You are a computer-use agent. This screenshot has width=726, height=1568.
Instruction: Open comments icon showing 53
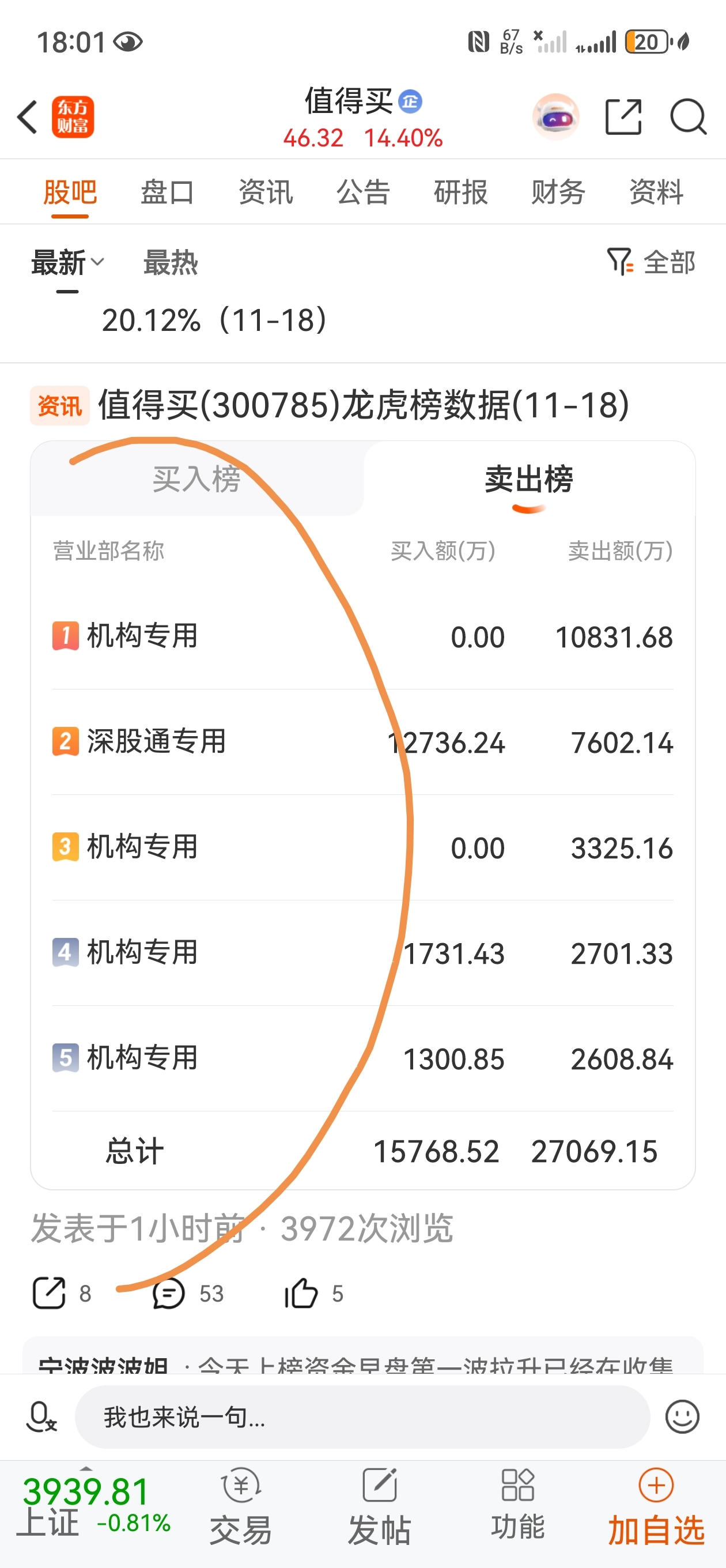169,1294
